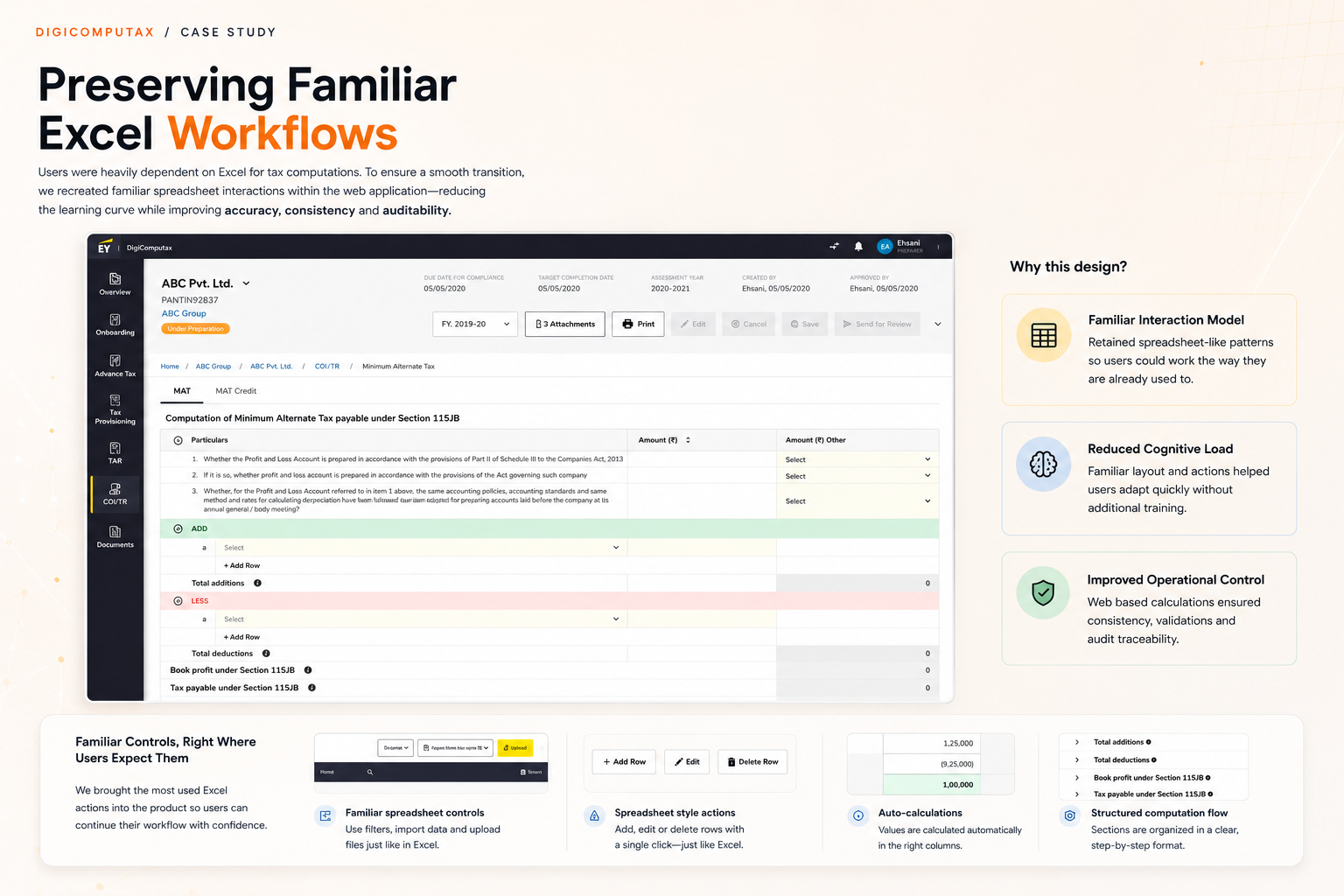Open the ABC Pvt. Ltd. company switcher
The height and width of the screenshot is (896, 1344).
coord(246,283)
